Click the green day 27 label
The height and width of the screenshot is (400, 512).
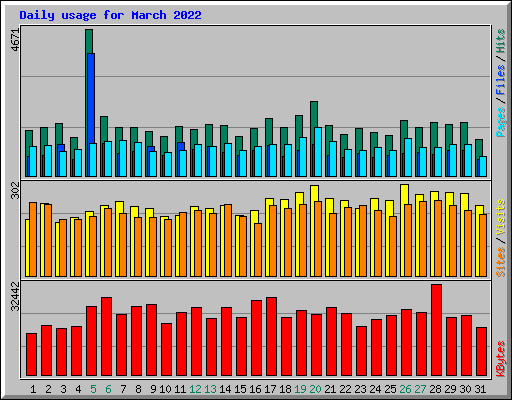point(420,389)
